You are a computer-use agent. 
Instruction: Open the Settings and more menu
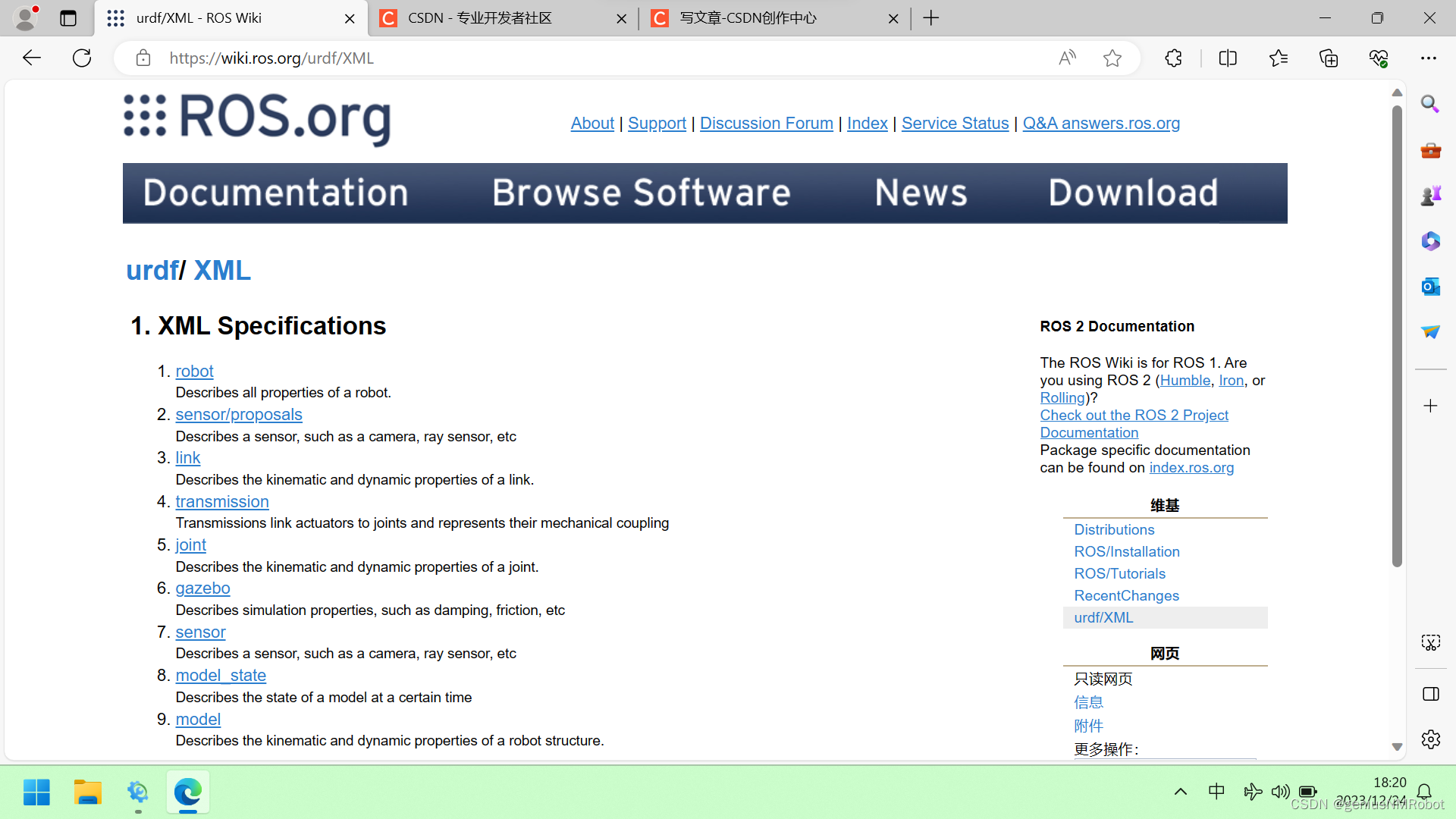[1429, 58]
